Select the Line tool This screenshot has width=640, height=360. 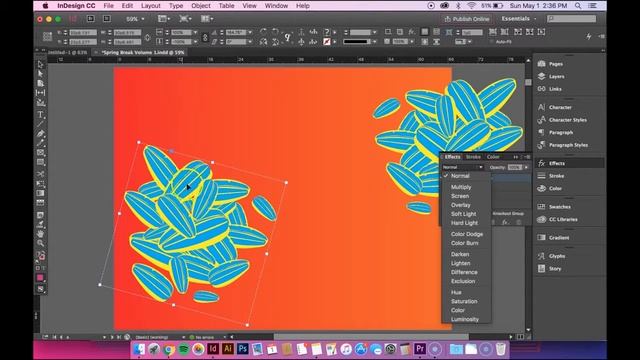[x=40, y=124]
